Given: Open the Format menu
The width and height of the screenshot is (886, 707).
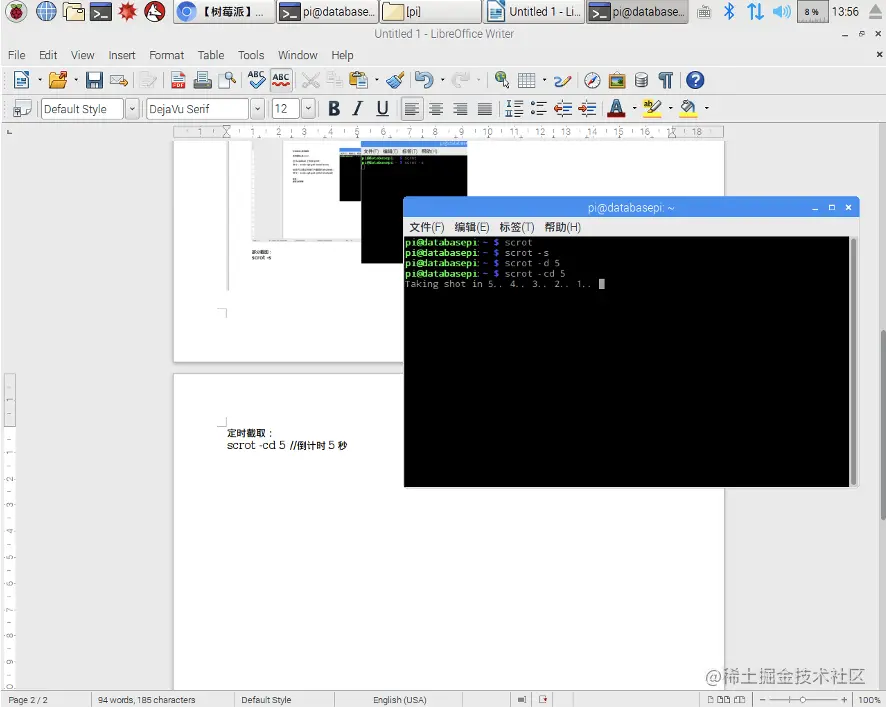Looking at the screenshot, I should pos(166,55).
